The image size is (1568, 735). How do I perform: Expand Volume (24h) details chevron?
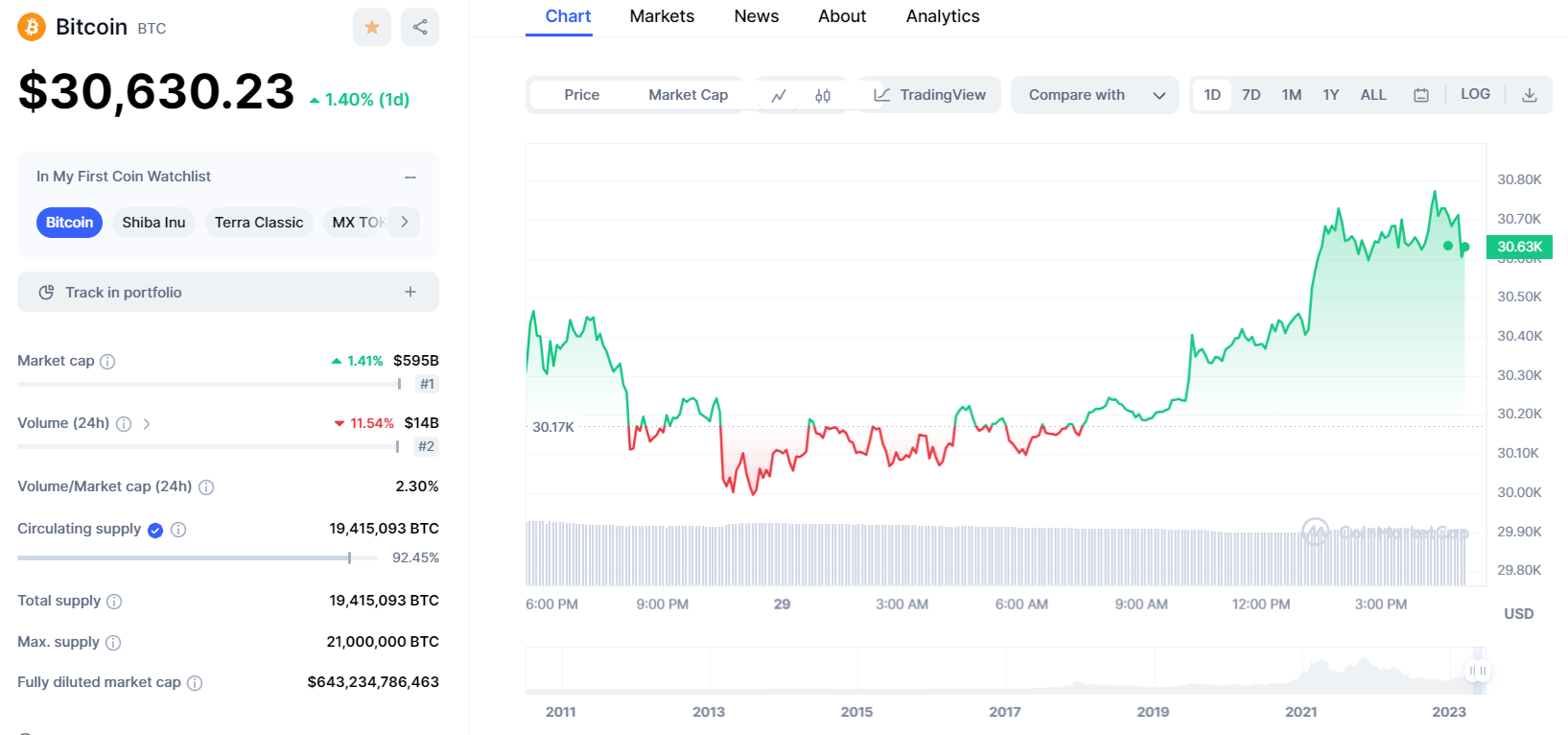coord(147,423)
